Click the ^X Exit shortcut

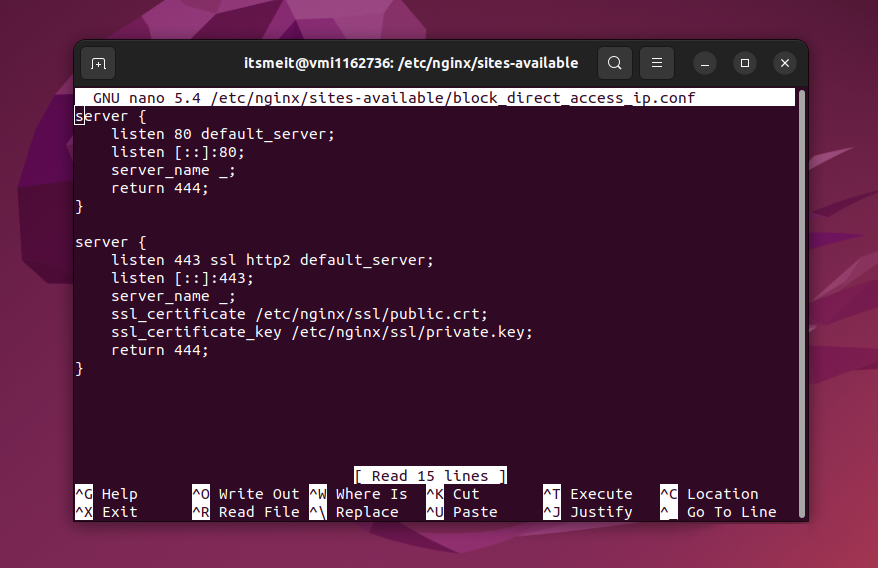pos(107,512)
